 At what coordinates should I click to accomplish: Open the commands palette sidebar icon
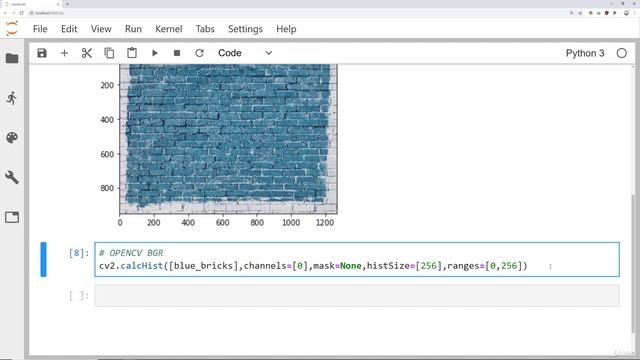(12, 138)
